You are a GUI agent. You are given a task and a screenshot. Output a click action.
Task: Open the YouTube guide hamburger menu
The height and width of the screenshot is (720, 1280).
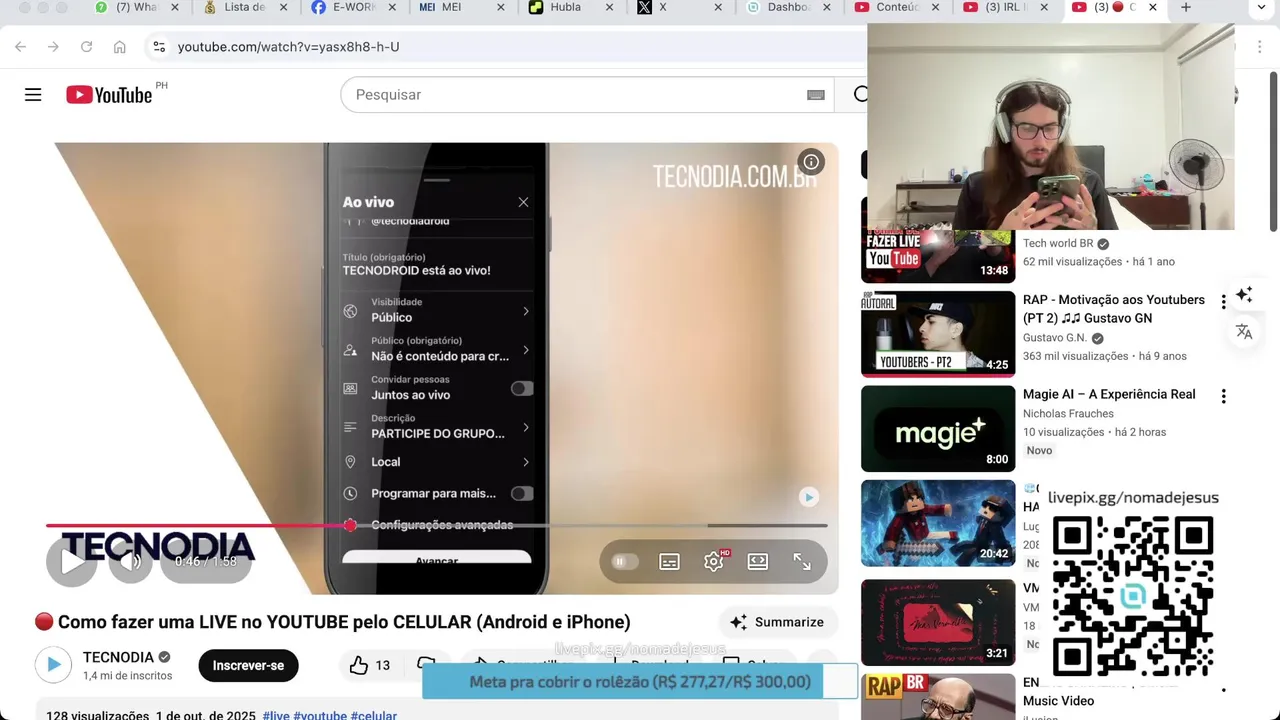point(33,95)
